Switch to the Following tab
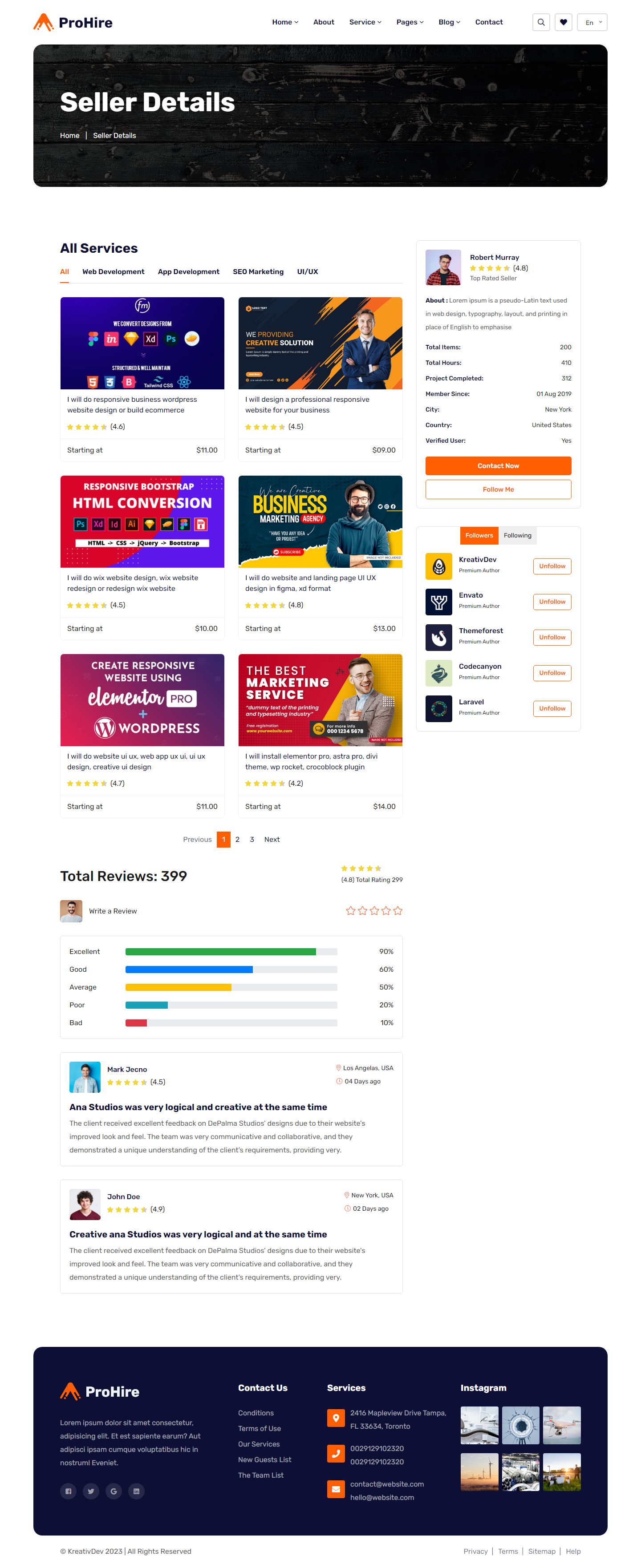This screenshot has height=1568, width=641. (517, 536)
